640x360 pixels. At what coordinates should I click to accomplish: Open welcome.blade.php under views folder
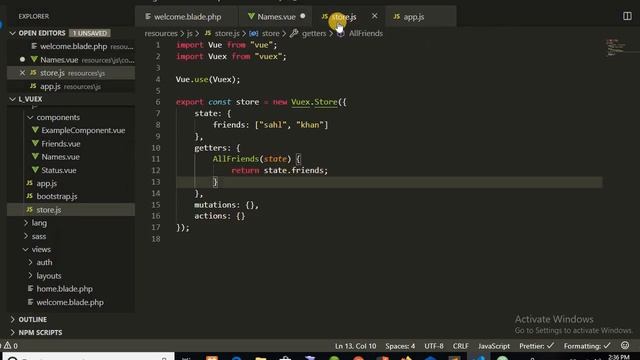point(70,302)
